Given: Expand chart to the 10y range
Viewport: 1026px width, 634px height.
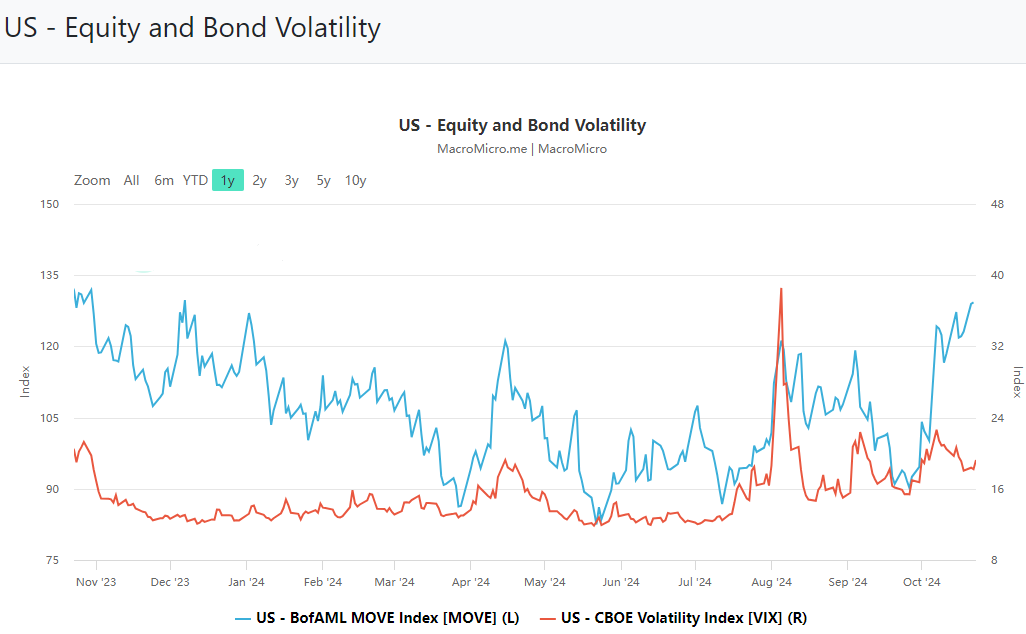Looking at the screenshot, I should point(355,181).
